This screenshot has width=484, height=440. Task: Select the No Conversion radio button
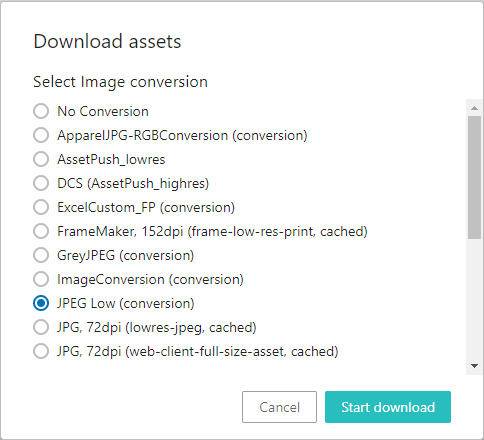click(41, 111)
